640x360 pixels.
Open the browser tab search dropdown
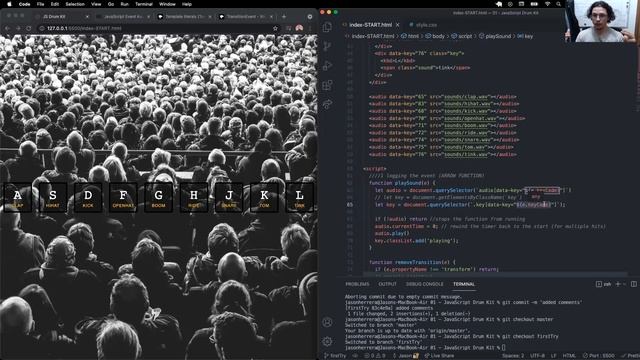tap(310, 17)
